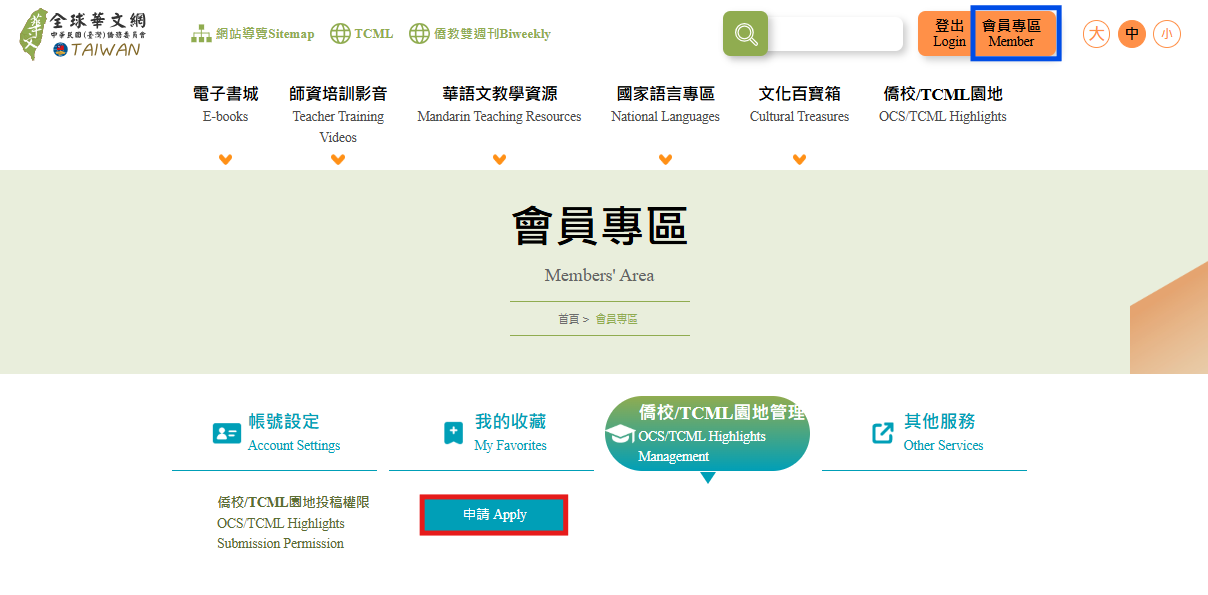Open the 華語文教學資源 dropdown arrow
The image size is (1208, 595).
coord(498,158)
